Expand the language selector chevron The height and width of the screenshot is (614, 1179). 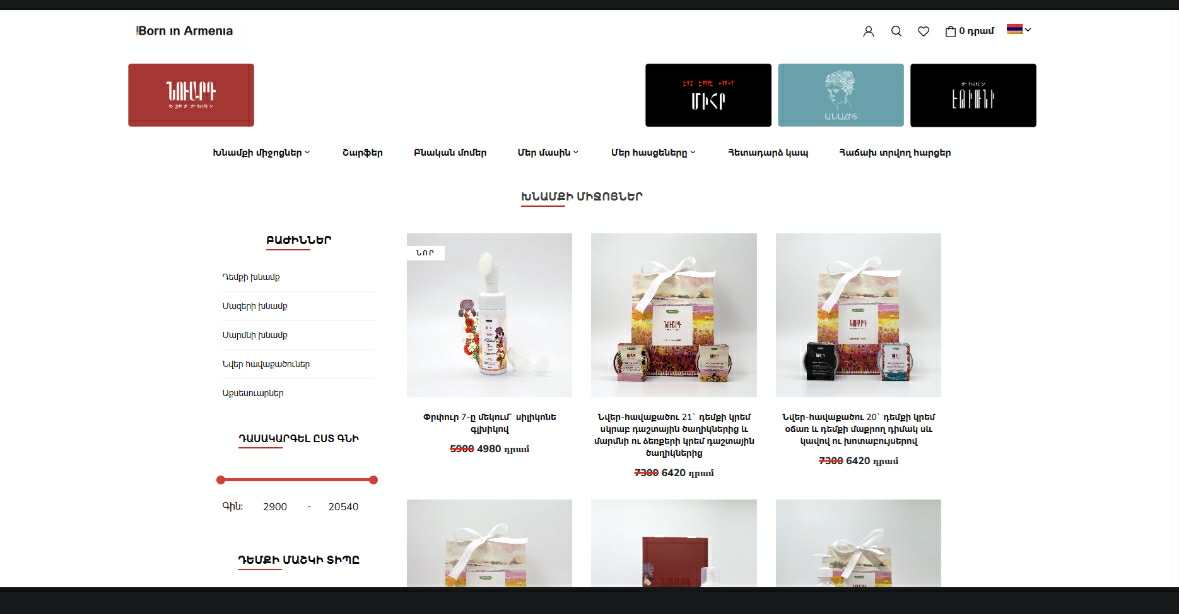tap(1028, 29)
